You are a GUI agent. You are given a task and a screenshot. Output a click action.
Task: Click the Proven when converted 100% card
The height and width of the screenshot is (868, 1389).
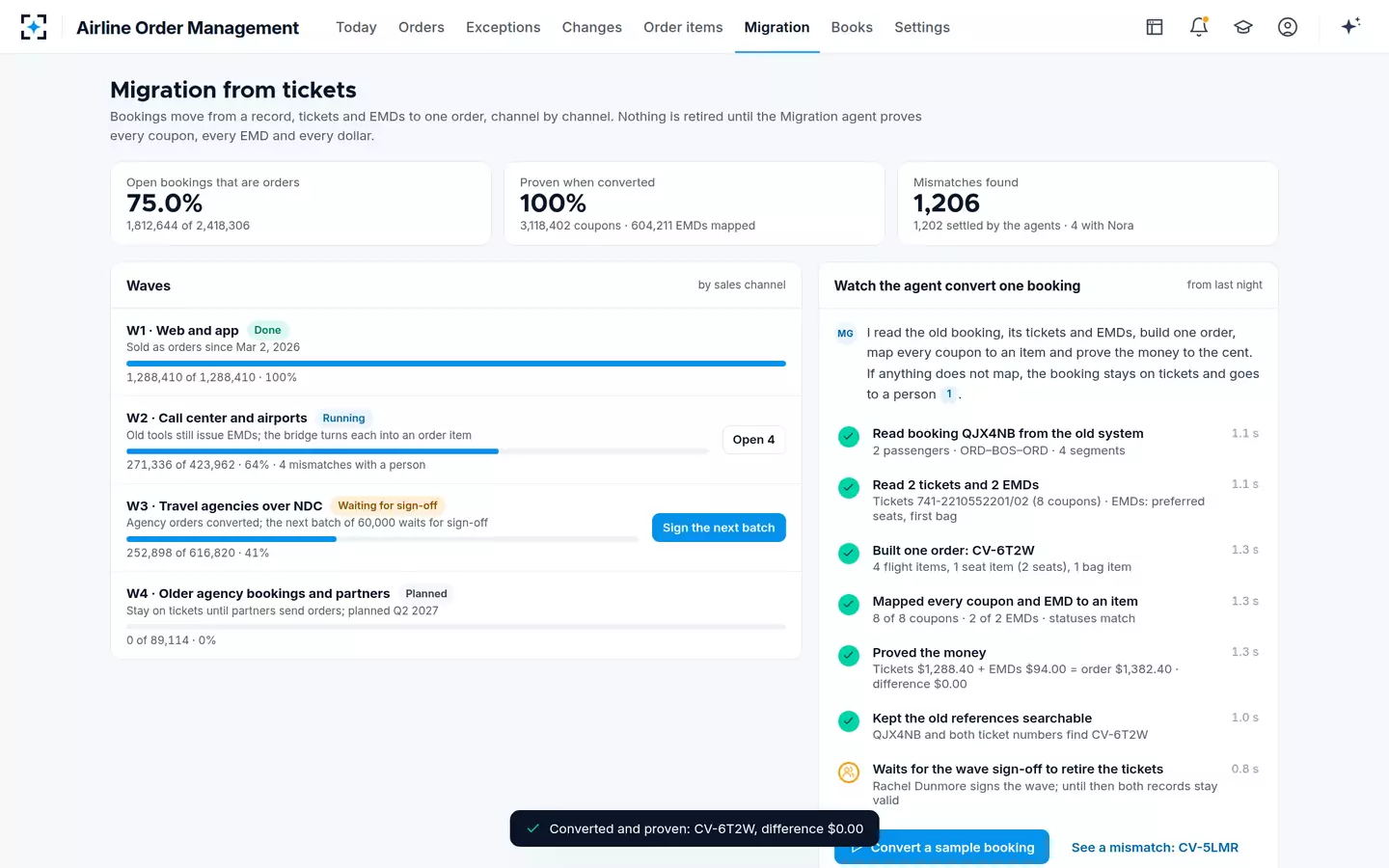coord(694,203)
